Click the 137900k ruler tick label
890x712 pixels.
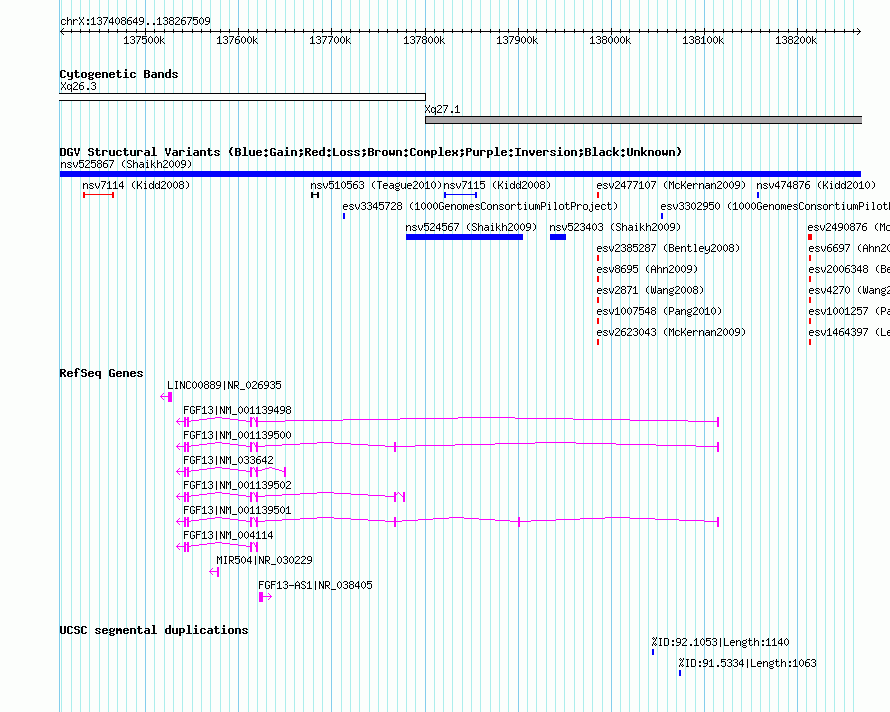point(517,40)
